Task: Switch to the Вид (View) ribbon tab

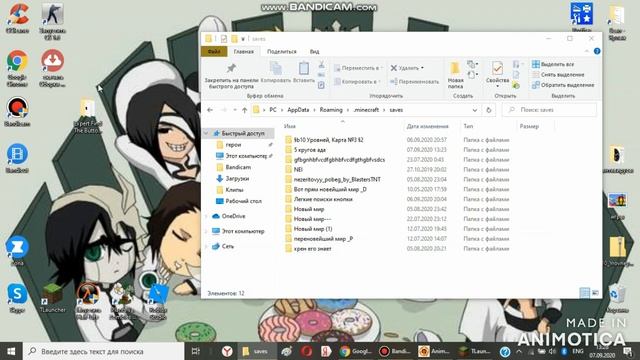Action: pyautogui.click(x=314, y=51)
